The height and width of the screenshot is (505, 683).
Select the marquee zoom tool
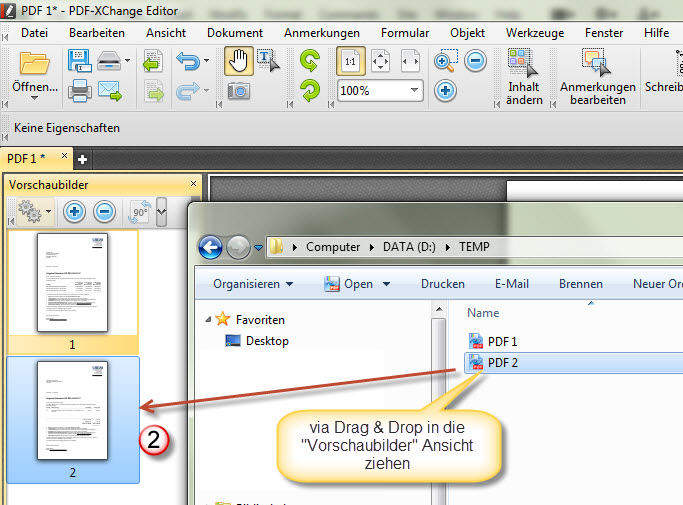point(446,61)
